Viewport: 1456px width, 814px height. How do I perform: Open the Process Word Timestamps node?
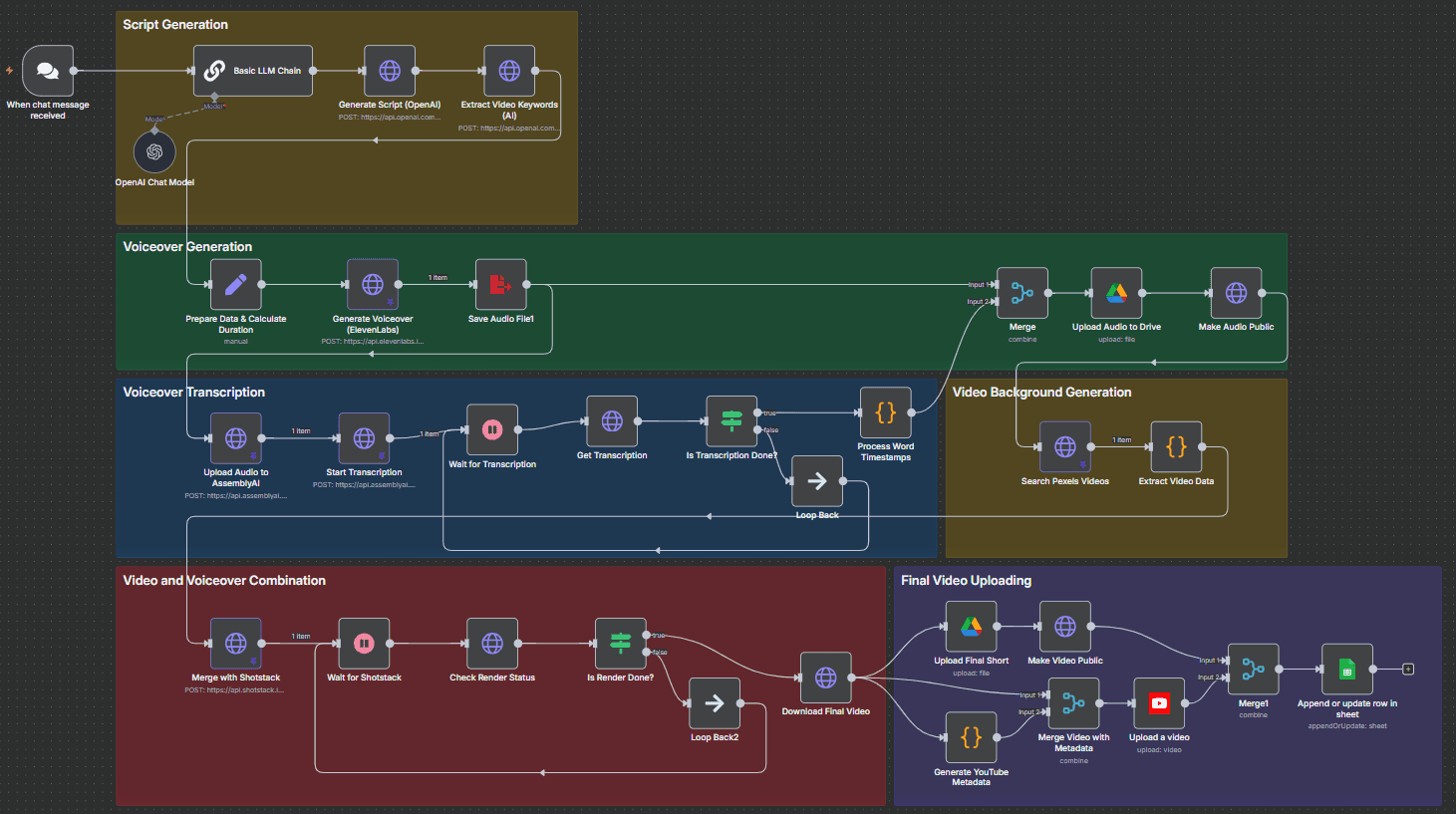pos(886,412)
